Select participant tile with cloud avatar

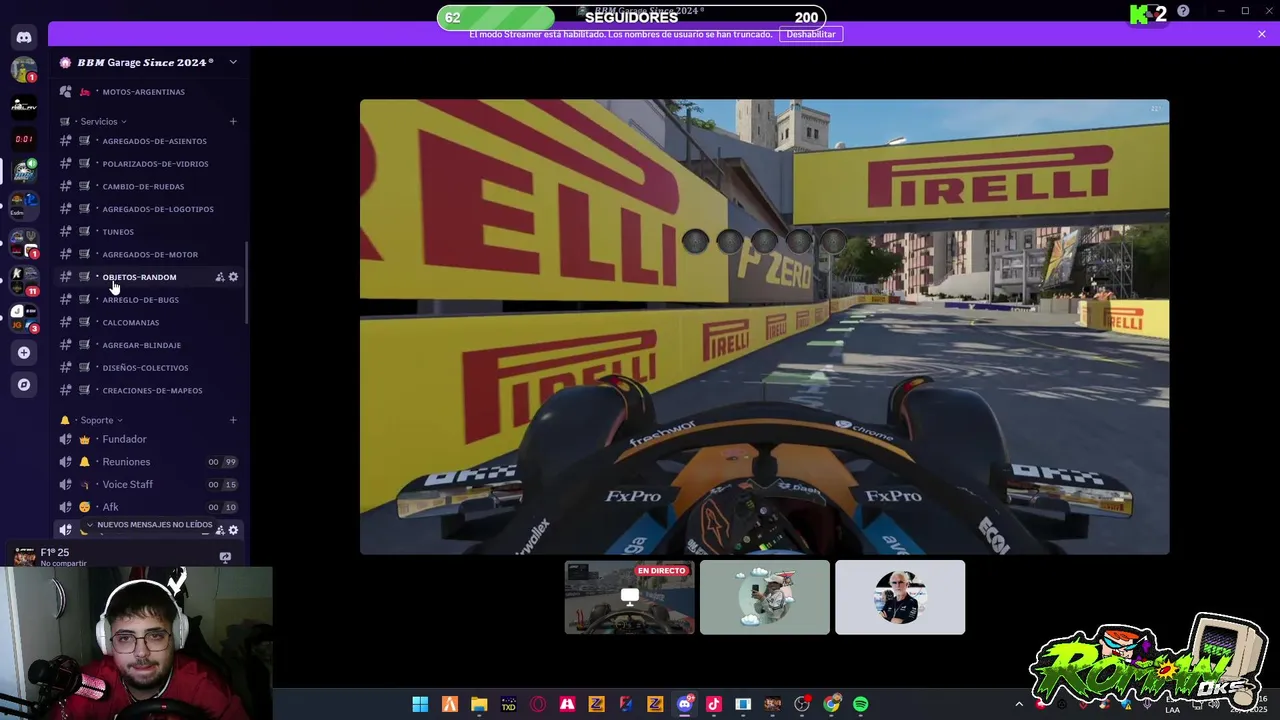click(x=765, y=597)
